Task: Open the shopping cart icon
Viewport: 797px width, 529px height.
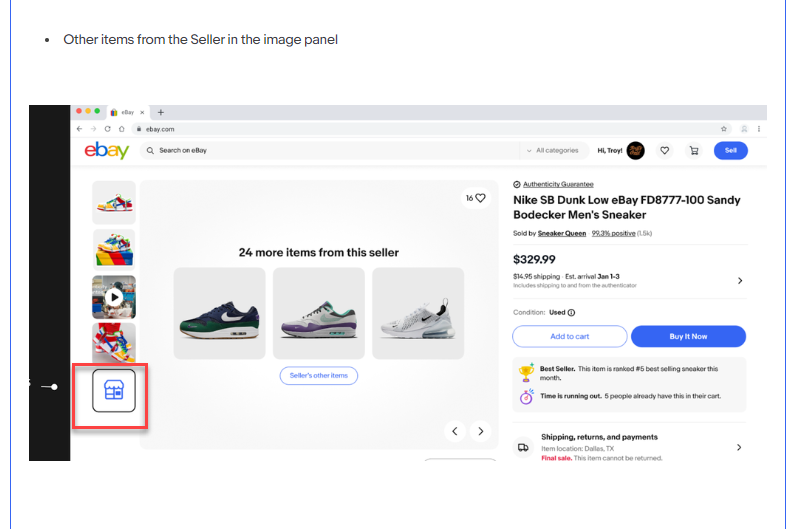Action: (x=694, y=151)
